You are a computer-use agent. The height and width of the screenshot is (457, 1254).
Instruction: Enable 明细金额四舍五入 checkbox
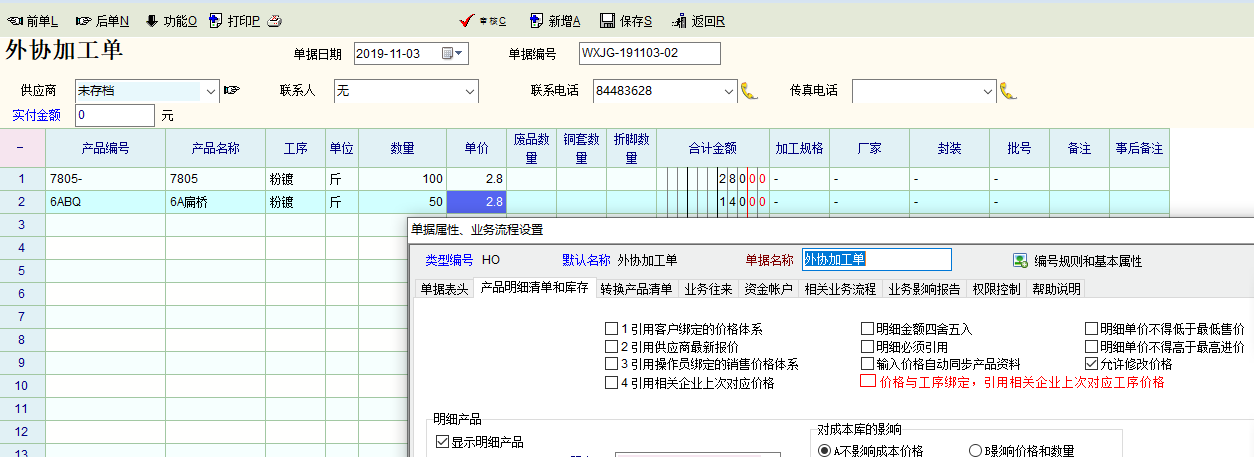[x=867, y=329]
